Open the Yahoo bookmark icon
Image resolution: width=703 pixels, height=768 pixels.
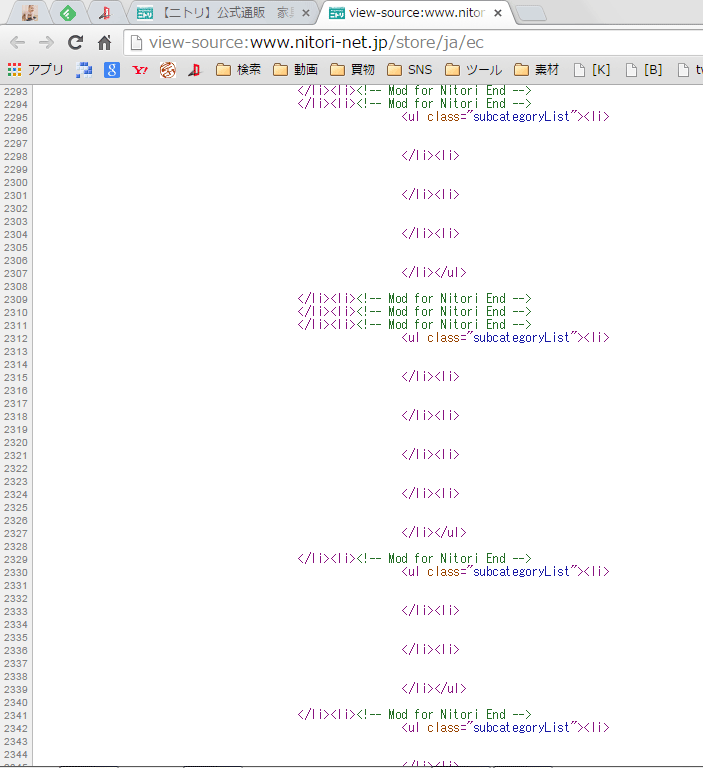pyautogui.click(x=140, y=70)
